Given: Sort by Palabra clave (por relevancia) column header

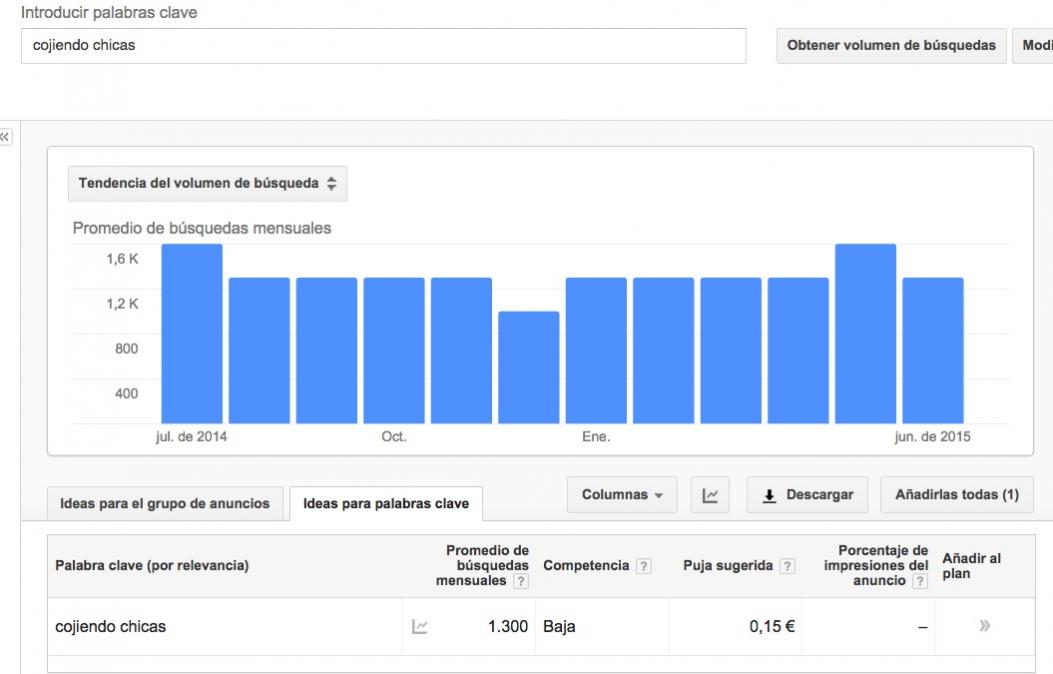Looking at the screenshot, I should pos(152,566).
